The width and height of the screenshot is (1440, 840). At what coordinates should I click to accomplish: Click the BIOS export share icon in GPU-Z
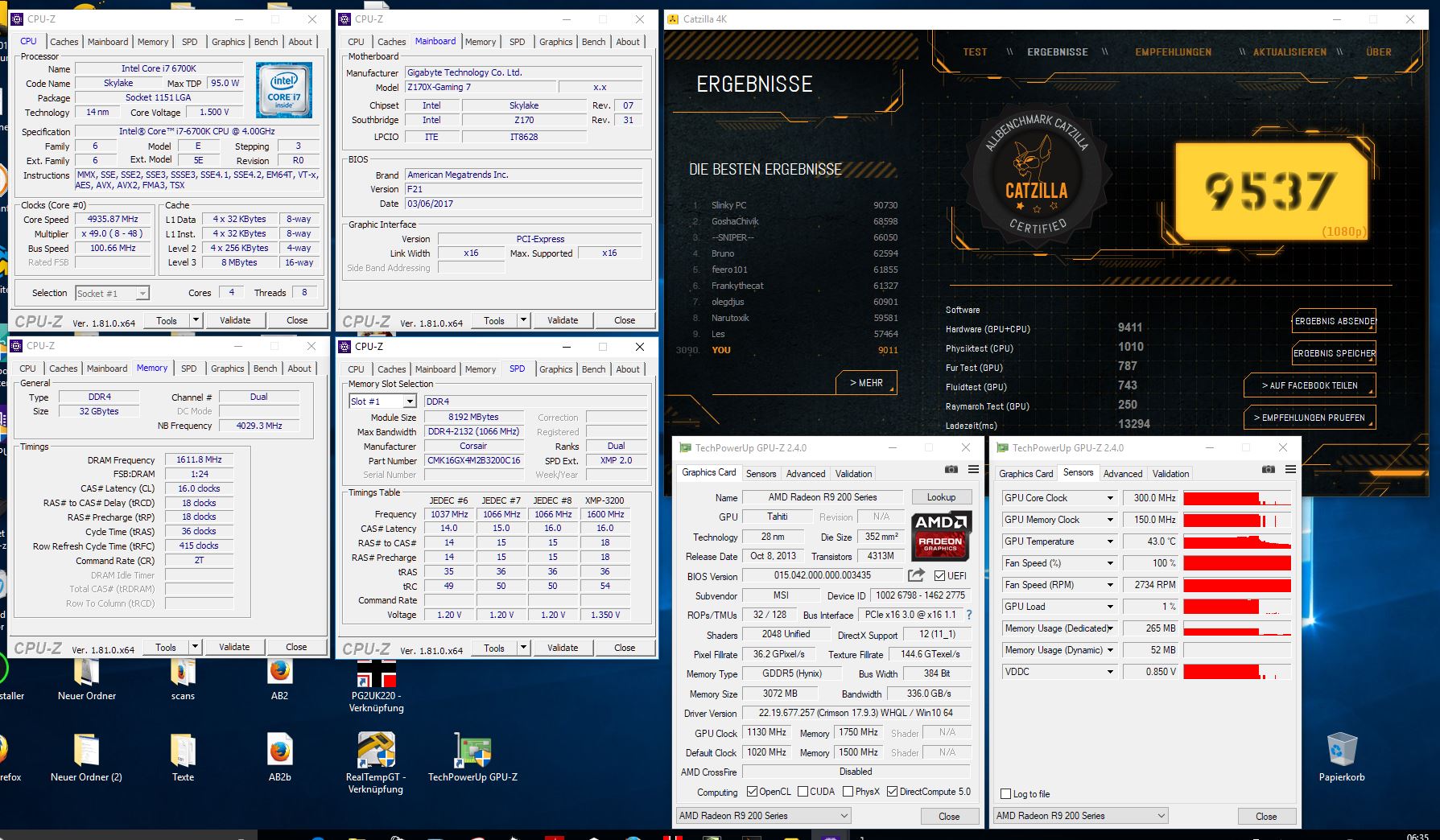[x=916, y=575]
